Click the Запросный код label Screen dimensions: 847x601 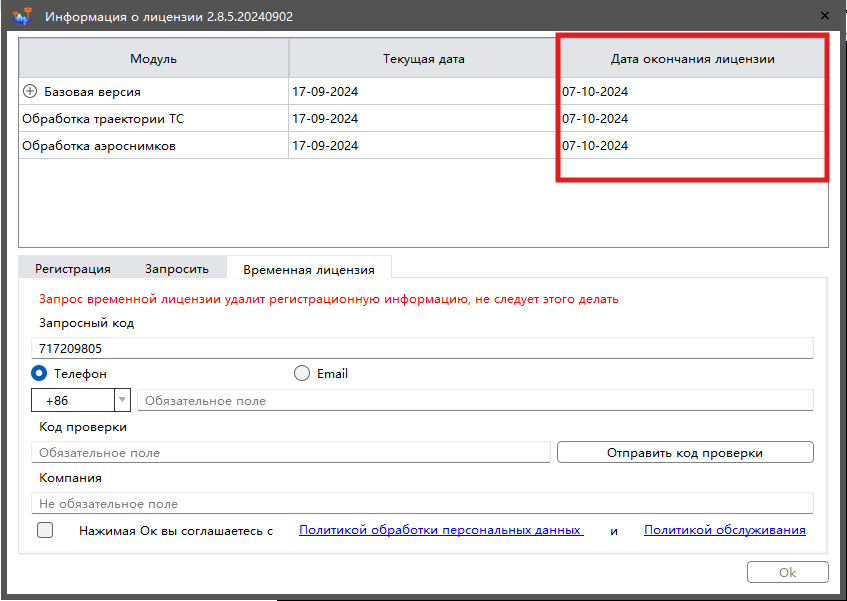(x=86, y=323)
